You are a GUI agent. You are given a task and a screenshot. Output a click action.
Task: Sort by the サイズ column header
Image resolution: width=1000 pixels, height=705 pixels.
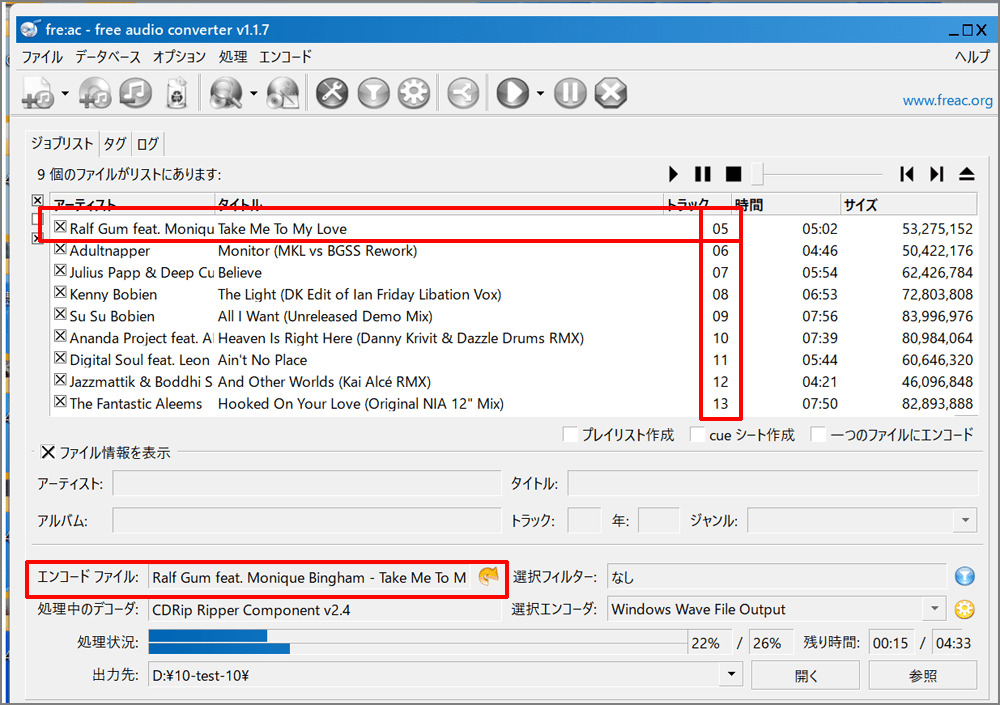pos(908,204)
